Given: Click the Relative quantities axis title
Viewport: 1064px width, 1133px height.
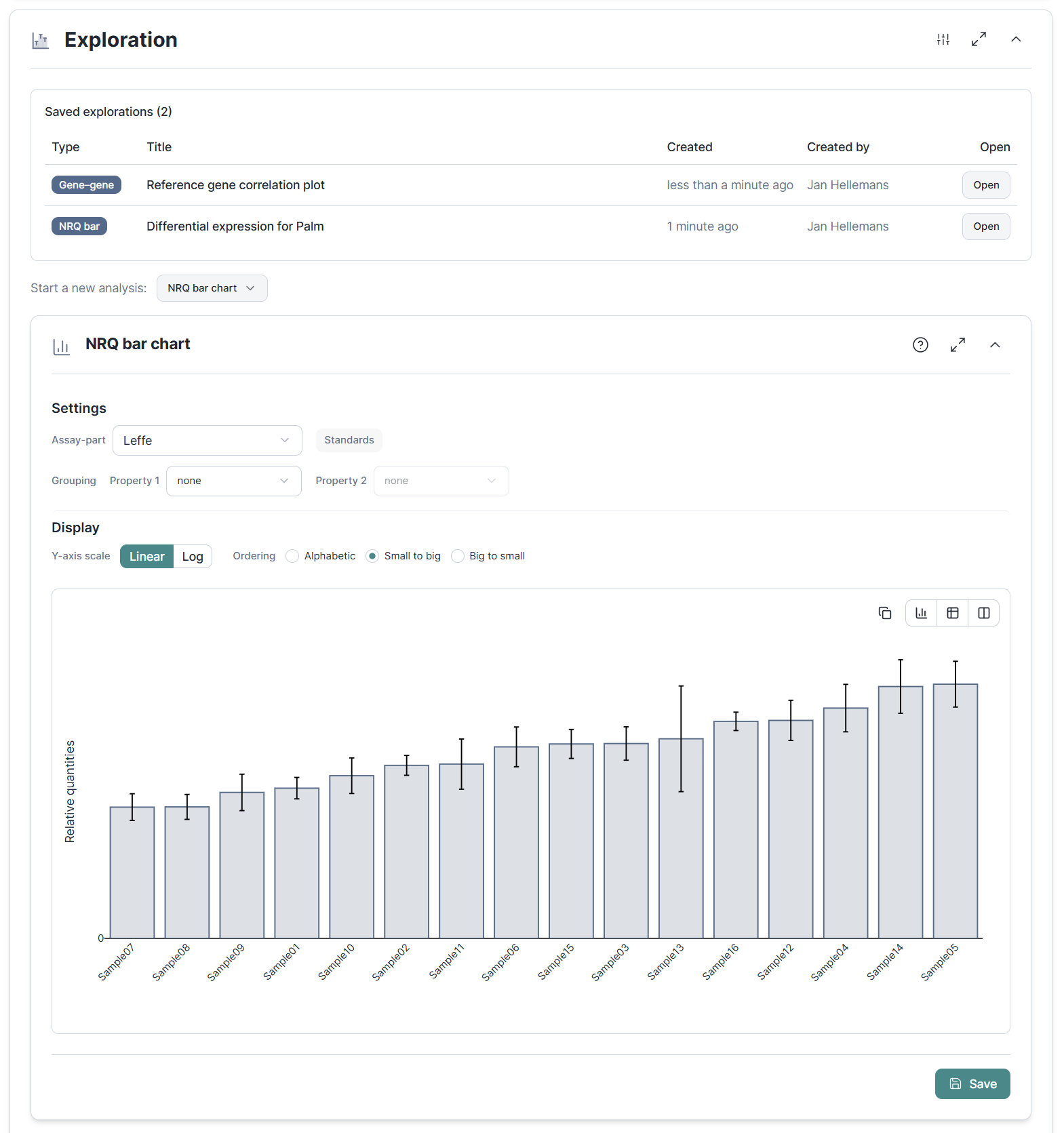Looking at the screenshot, I should [70, 792].
